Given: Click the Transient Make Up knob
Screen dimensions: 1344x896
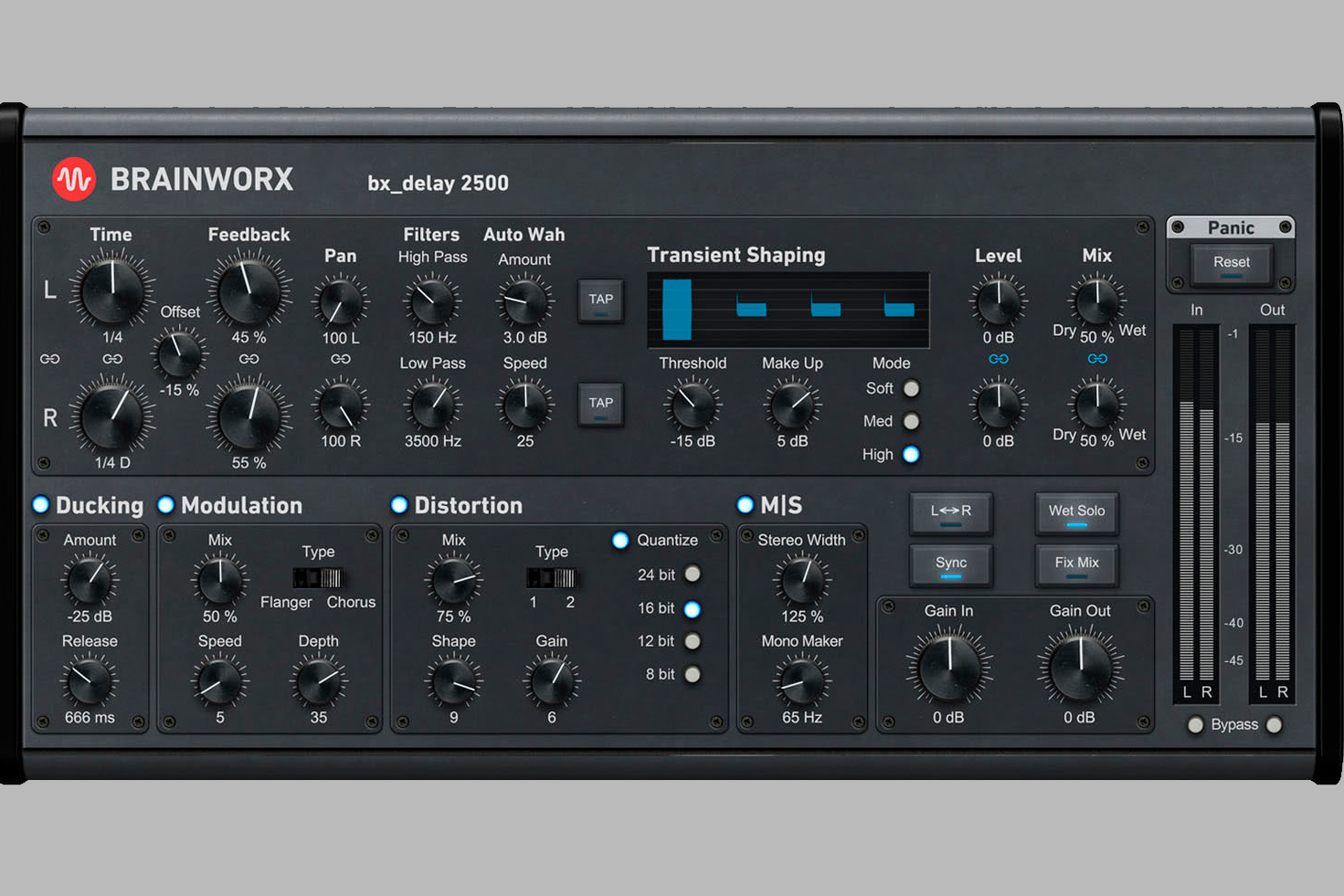Looking at the screenshot, I should tap(792, 406).
